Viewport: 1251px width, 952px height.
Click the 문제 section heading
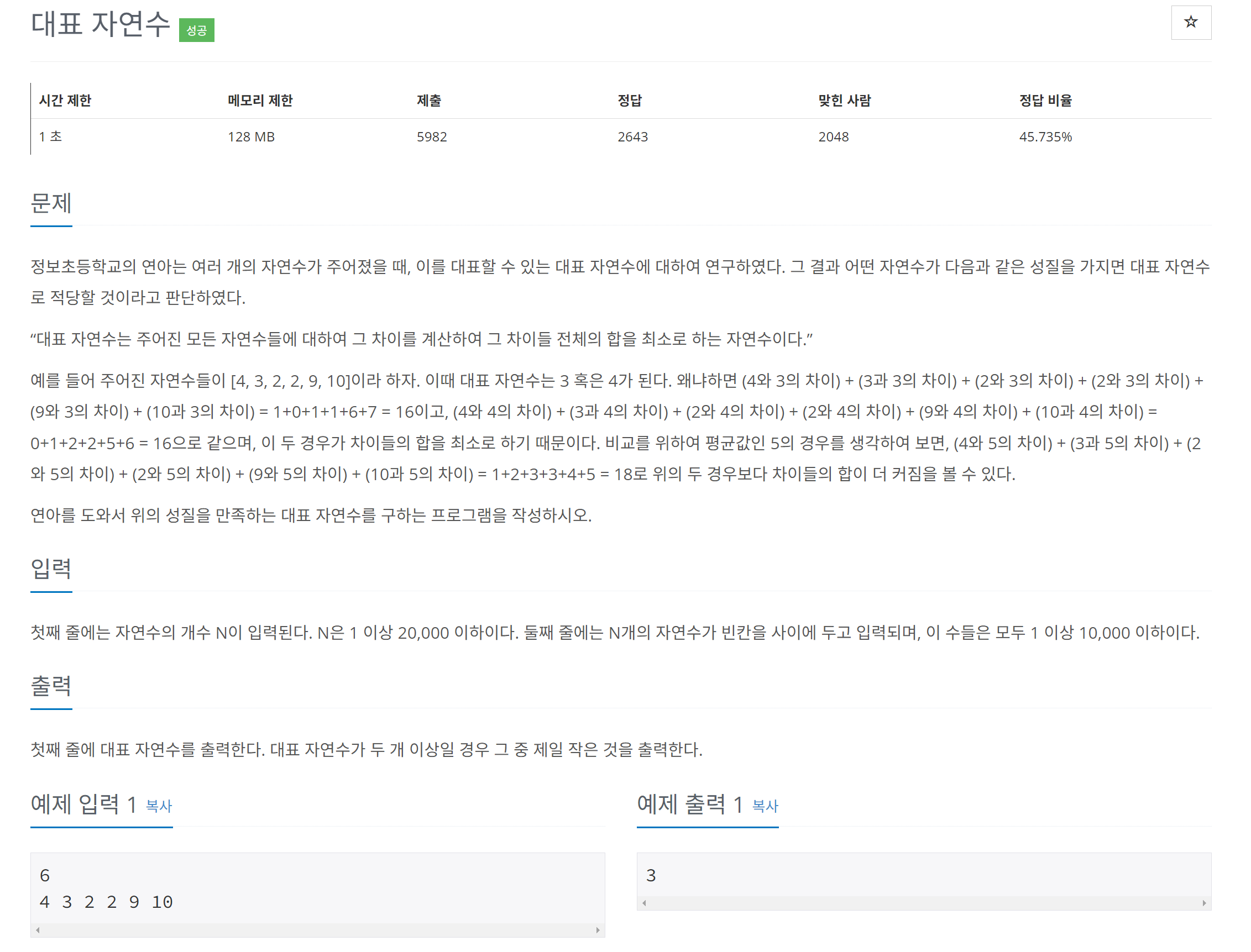coord(51,203)
